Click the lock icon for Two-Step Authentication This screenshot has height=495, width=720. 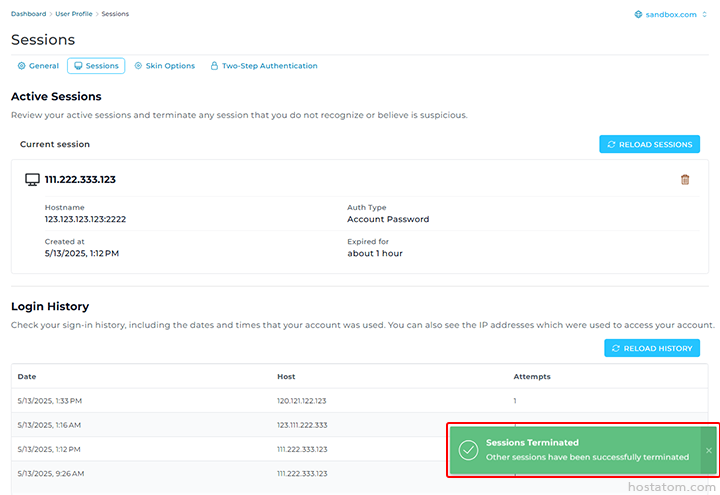(214, 66)
